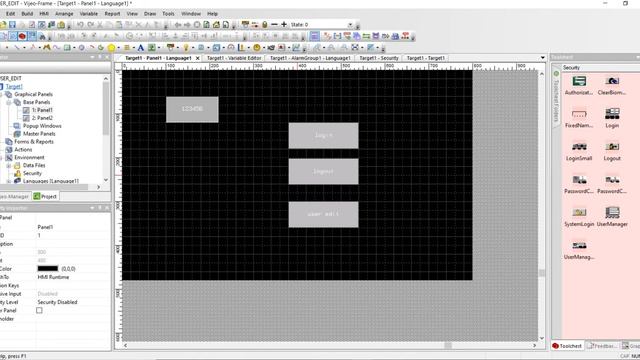Open the Arrange menu
The width and height of the screenshot is (640, 360).
click(x=64, y=13)
